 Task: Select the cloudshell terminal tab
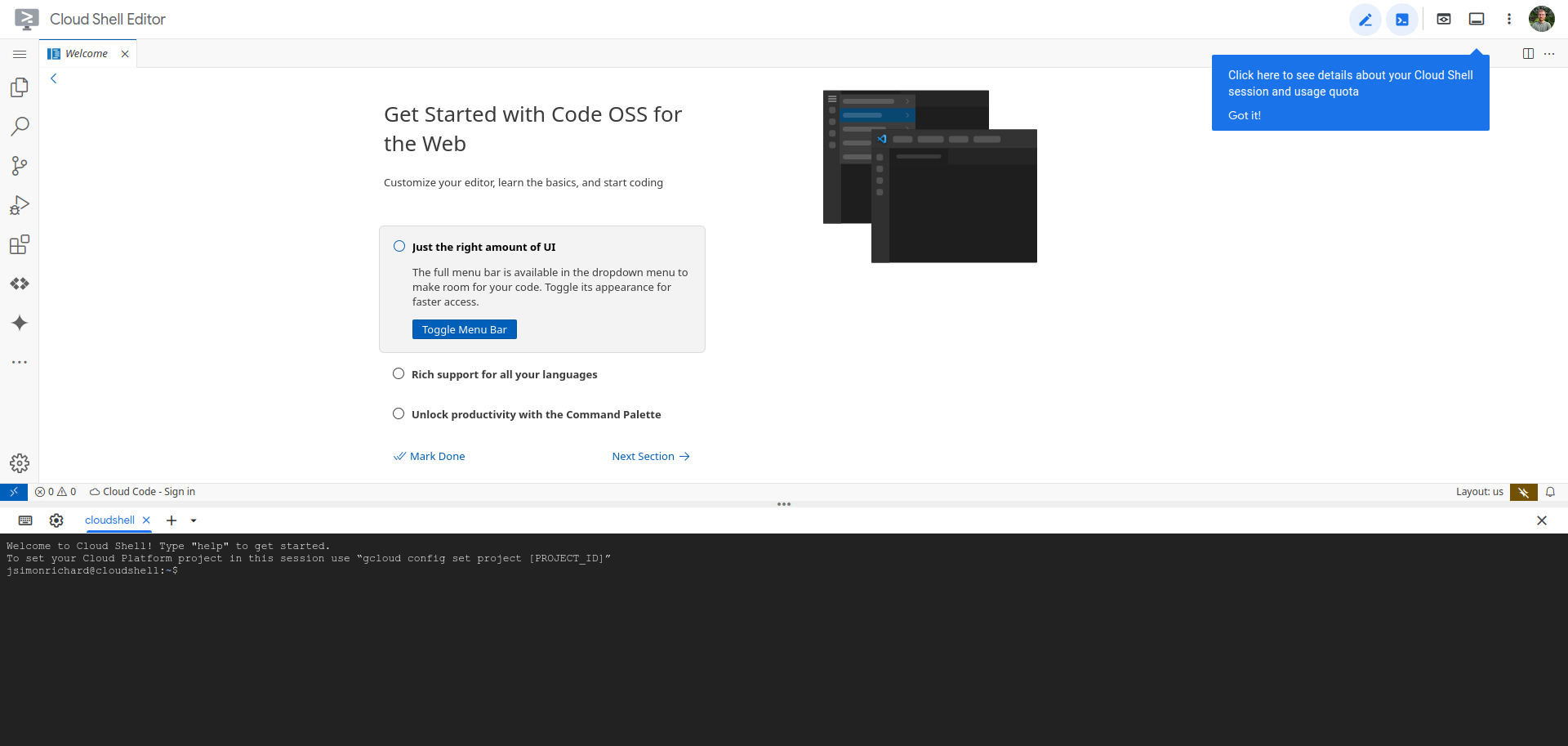click(x=109, y=520)
